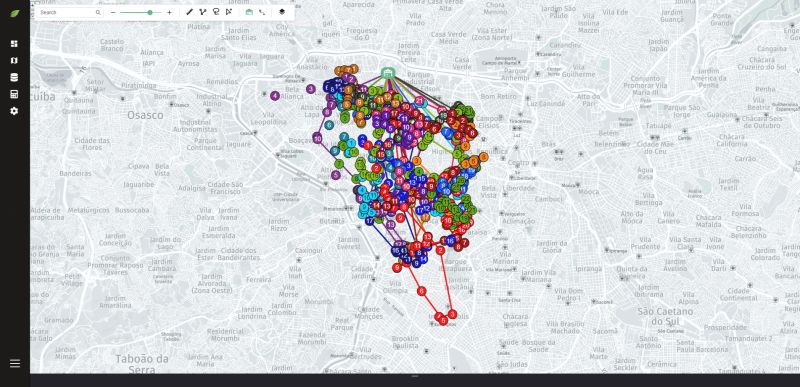This screenshot has height=387, width=800.
Task: Click red stop marker 6 on southern route
Action: [x=421, y=291]
